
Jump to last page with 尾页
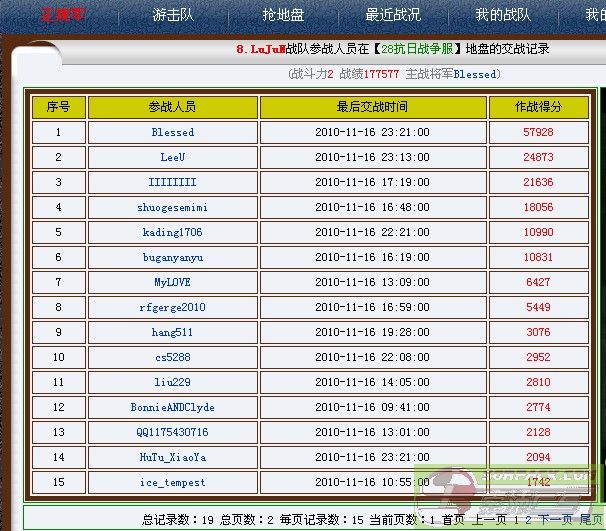[591, 519]
